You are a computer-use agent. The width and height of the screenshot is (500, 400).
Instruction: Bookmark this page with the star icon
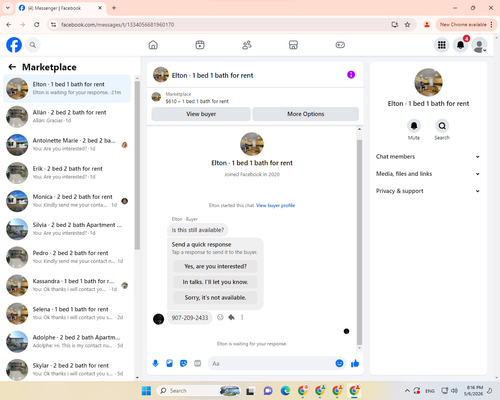pos(407,24)
